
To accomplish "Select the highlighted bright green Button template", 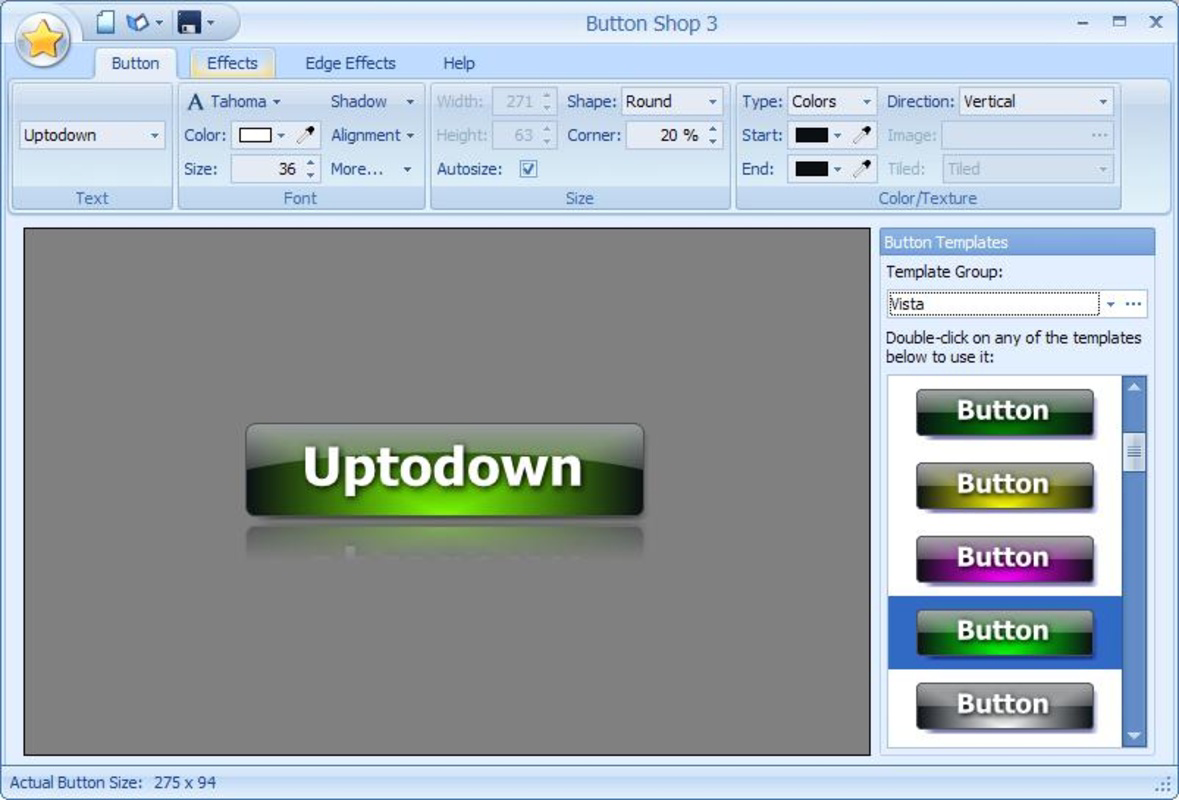I will (1004, 632).
